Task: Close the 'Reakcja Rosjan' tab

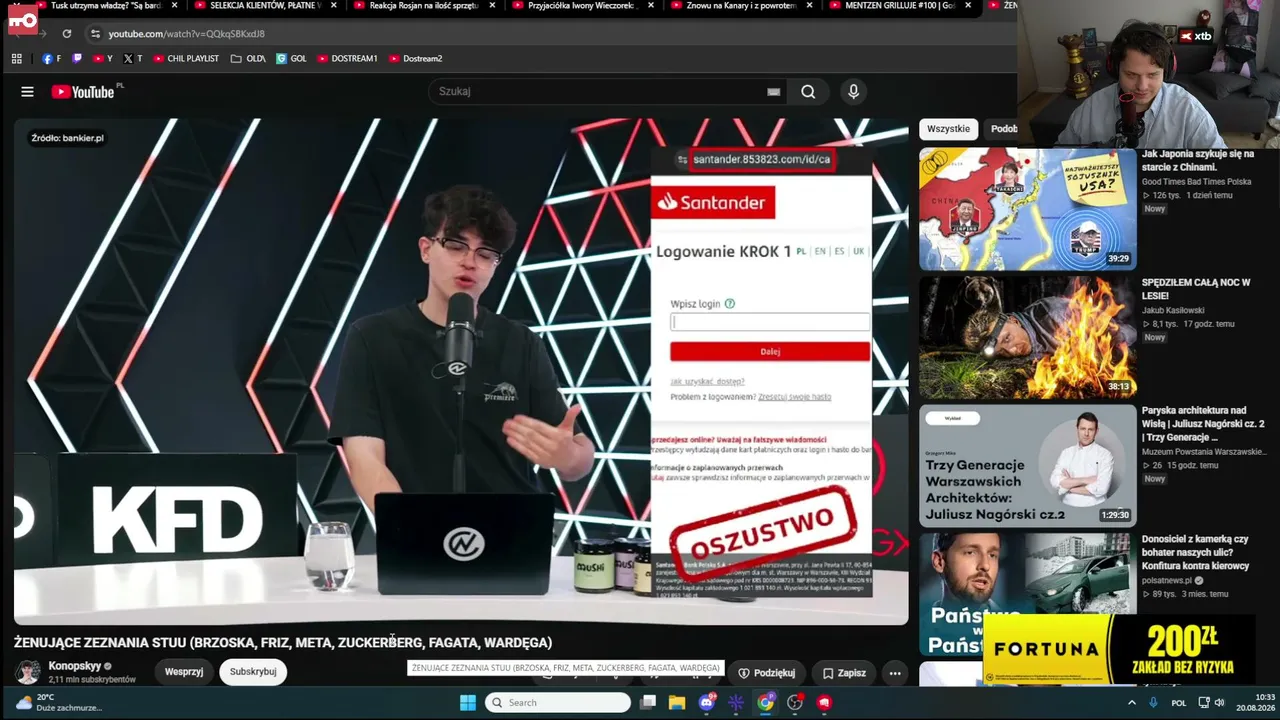Action: pos(492,6)
